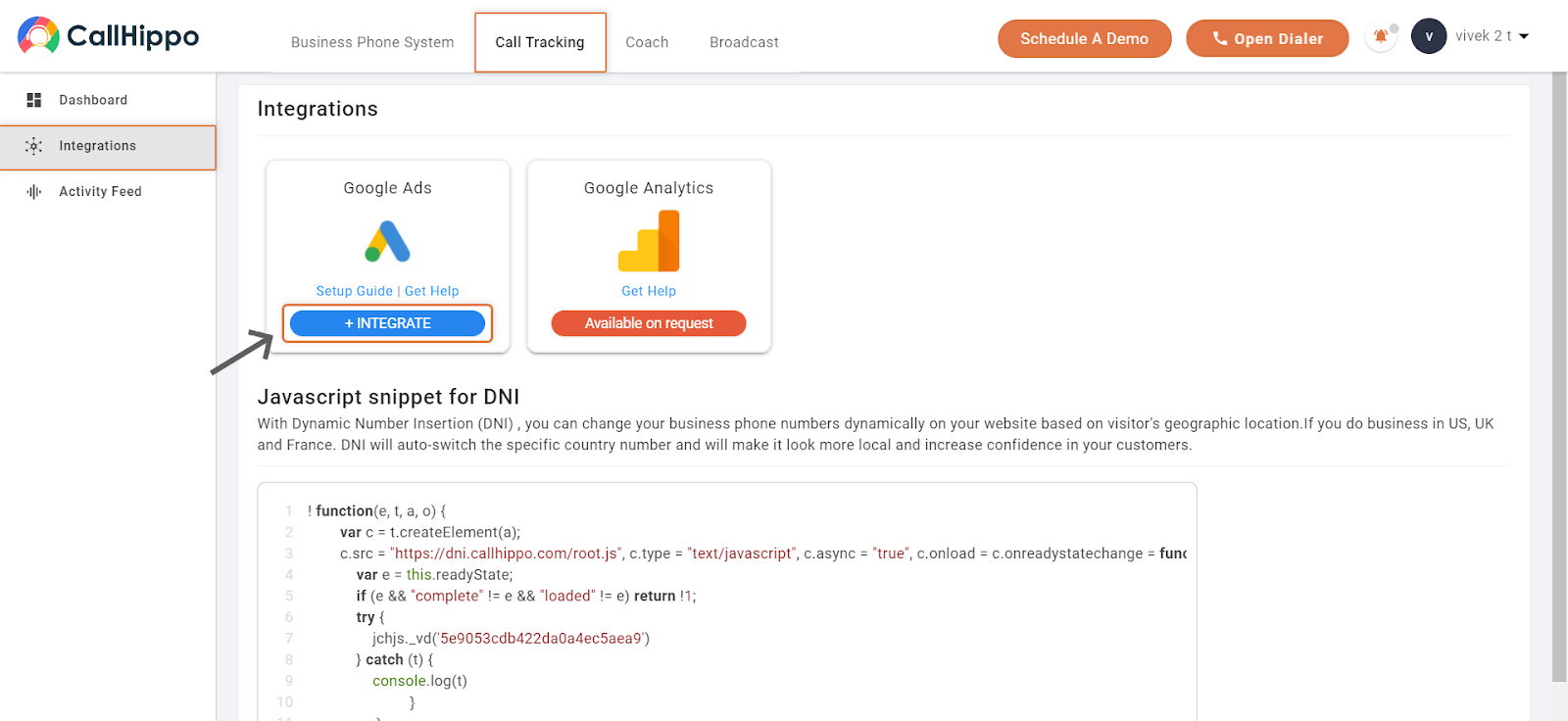Click the Google Ads card title
The height and width of the screenshot is (721, 1568).
click(387, 188)
